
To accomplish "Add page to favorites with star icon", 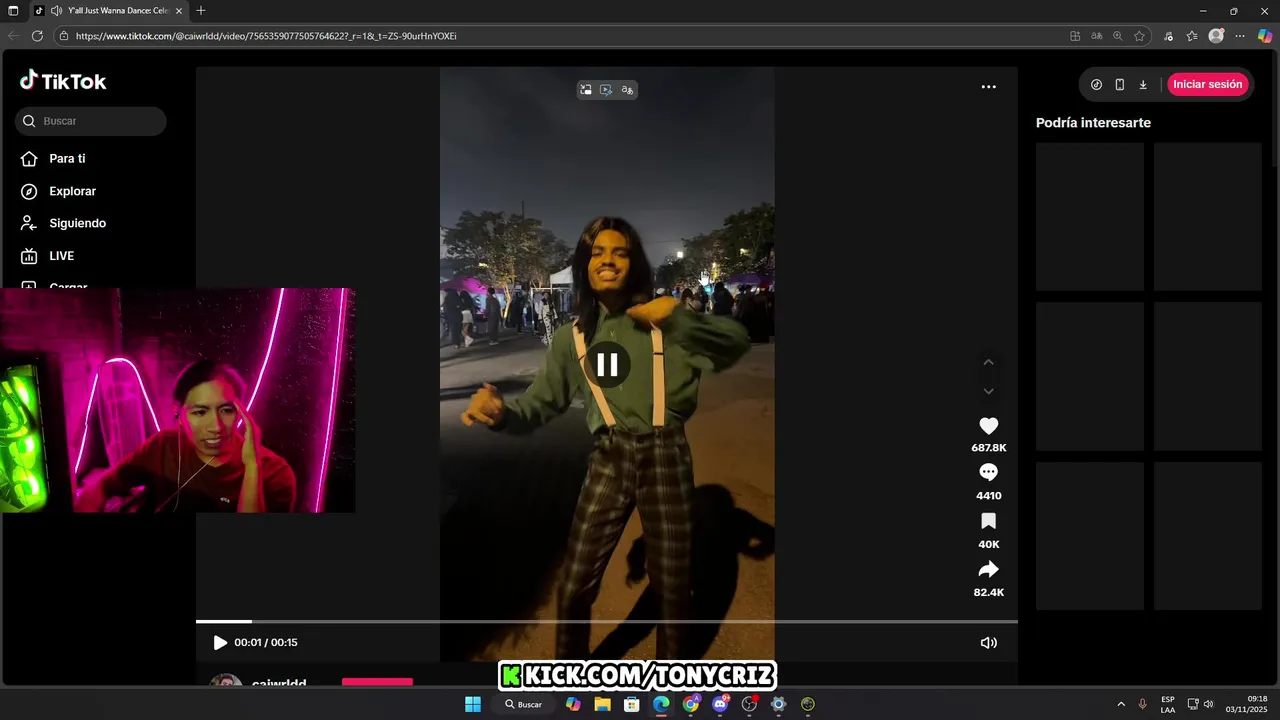I will click(x=1139, y=36).
